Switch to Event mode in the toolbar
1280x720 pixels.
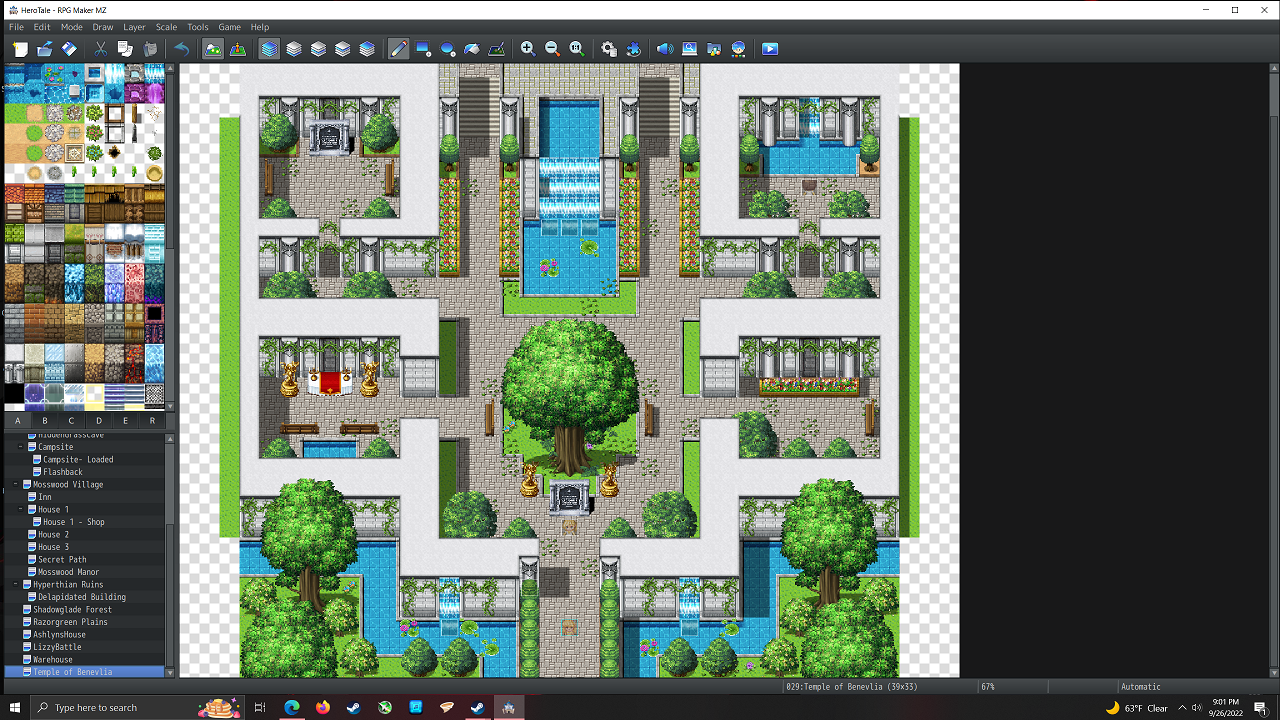238,49
